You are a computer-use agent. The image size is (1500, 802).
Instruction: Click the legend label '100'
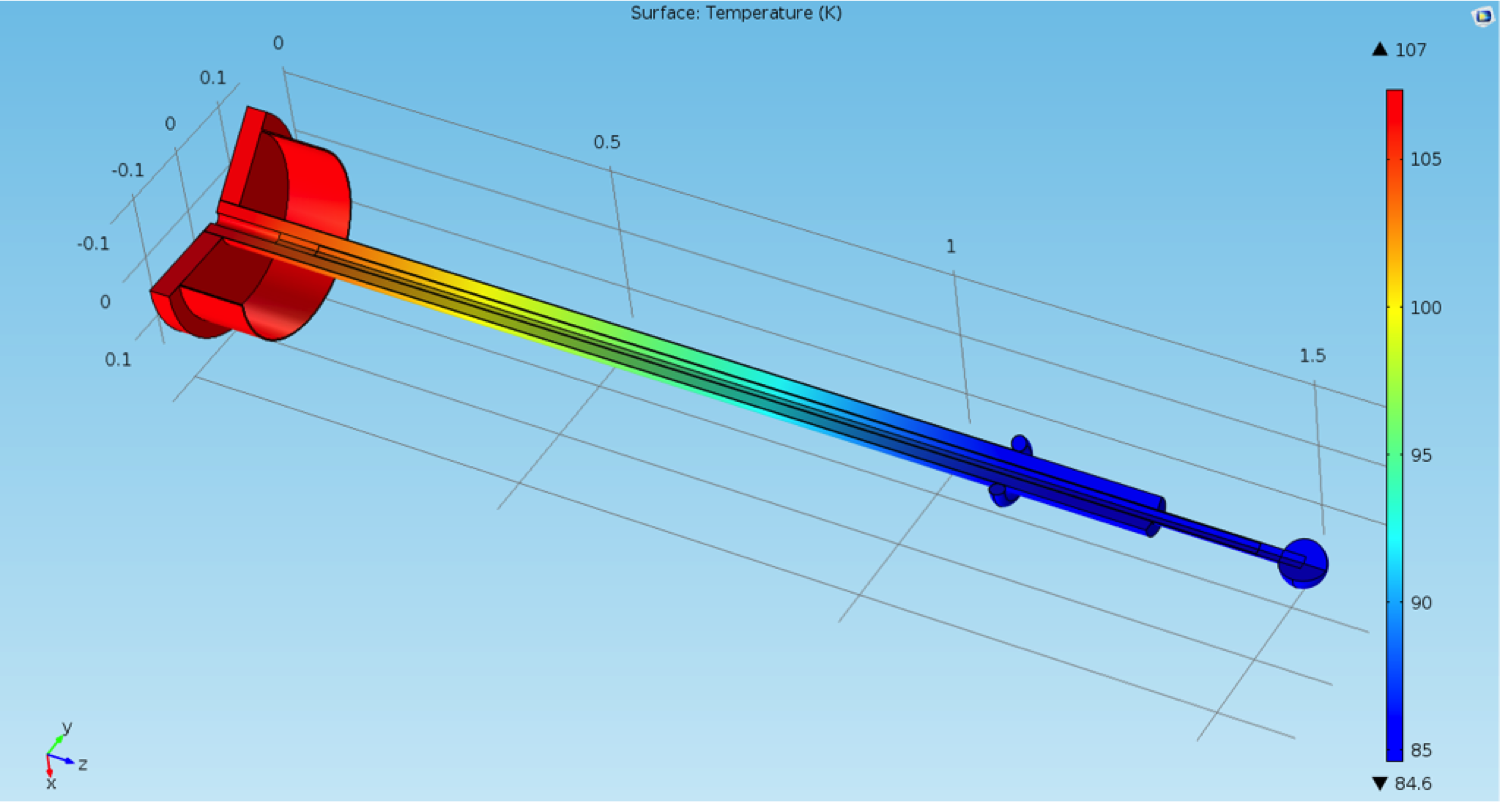pyautogui.click(x=1427, y=308)
